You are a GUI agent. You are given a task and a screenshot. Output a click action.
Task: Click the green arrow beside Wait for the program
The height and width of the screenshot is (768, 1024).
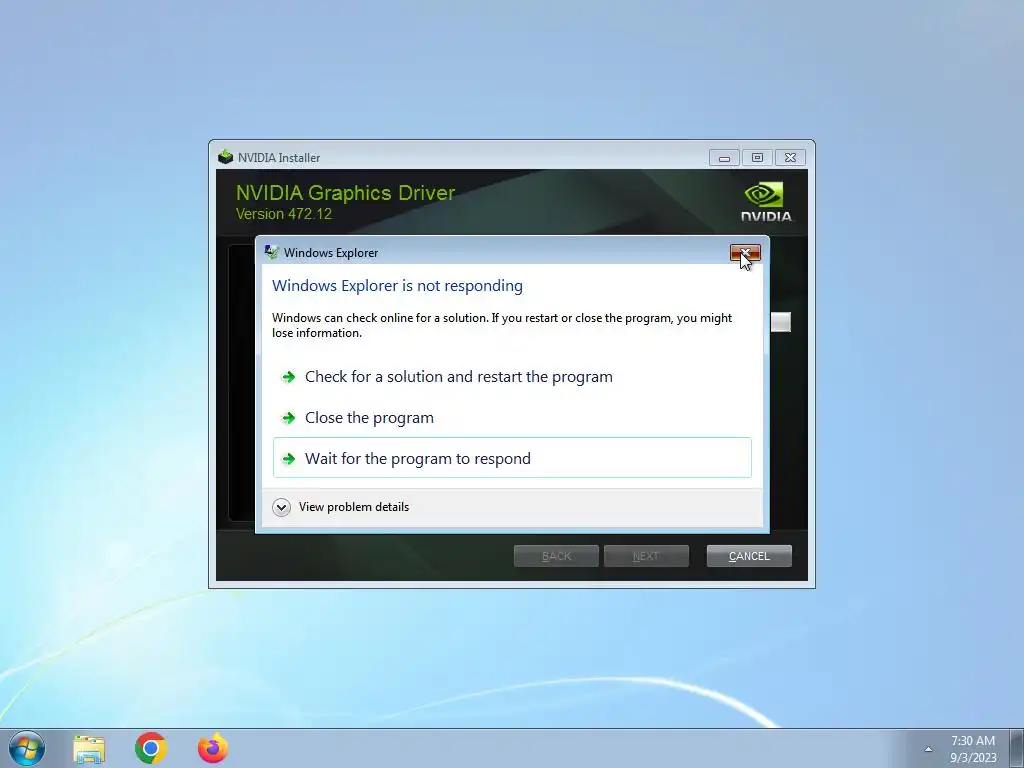[288, 459]
